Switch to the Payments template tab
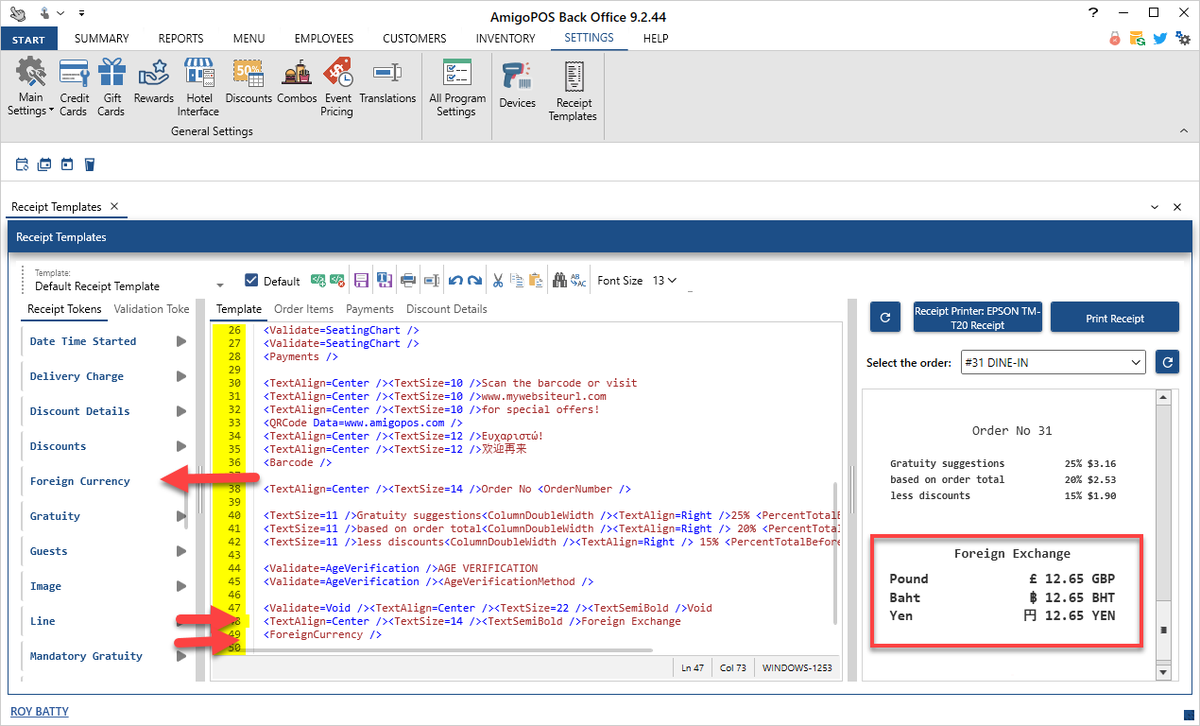Image resolution: width=1200 pixels, height=726 pixels. click(x=370, y=309)
